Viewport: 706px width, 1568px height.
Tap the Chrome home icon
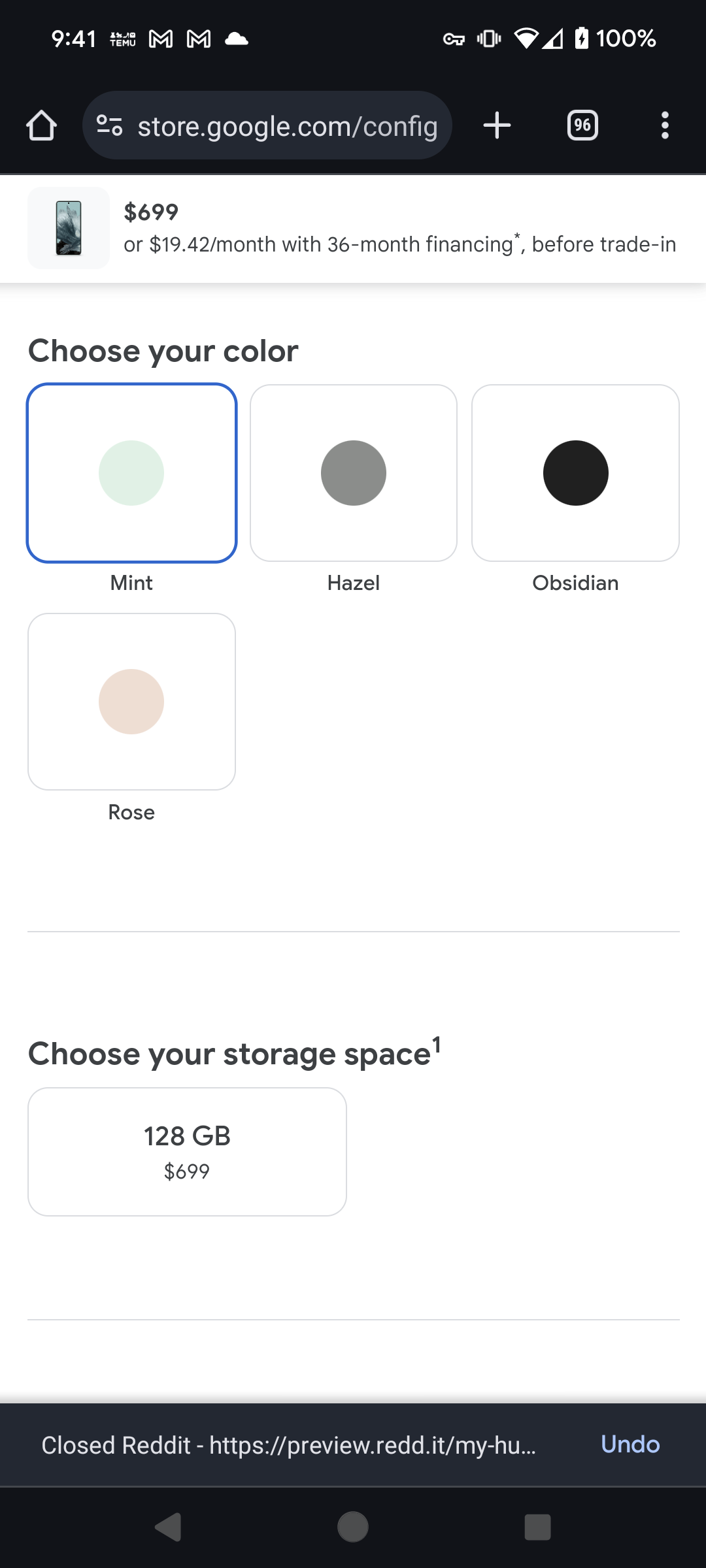click(41, 125)
